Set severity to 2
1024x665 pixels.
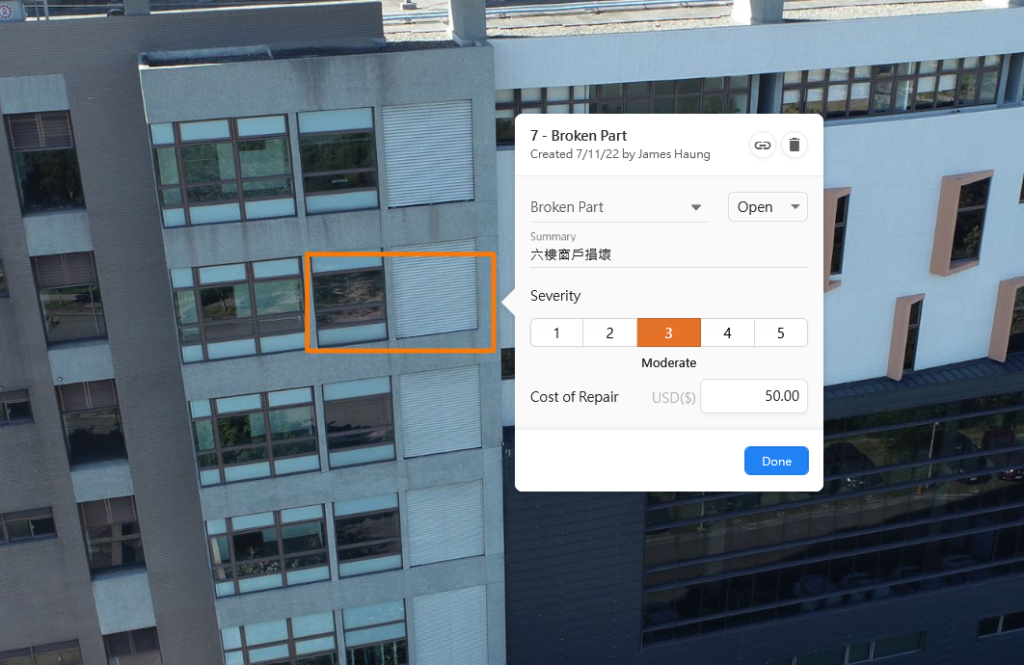coord(610,333)
